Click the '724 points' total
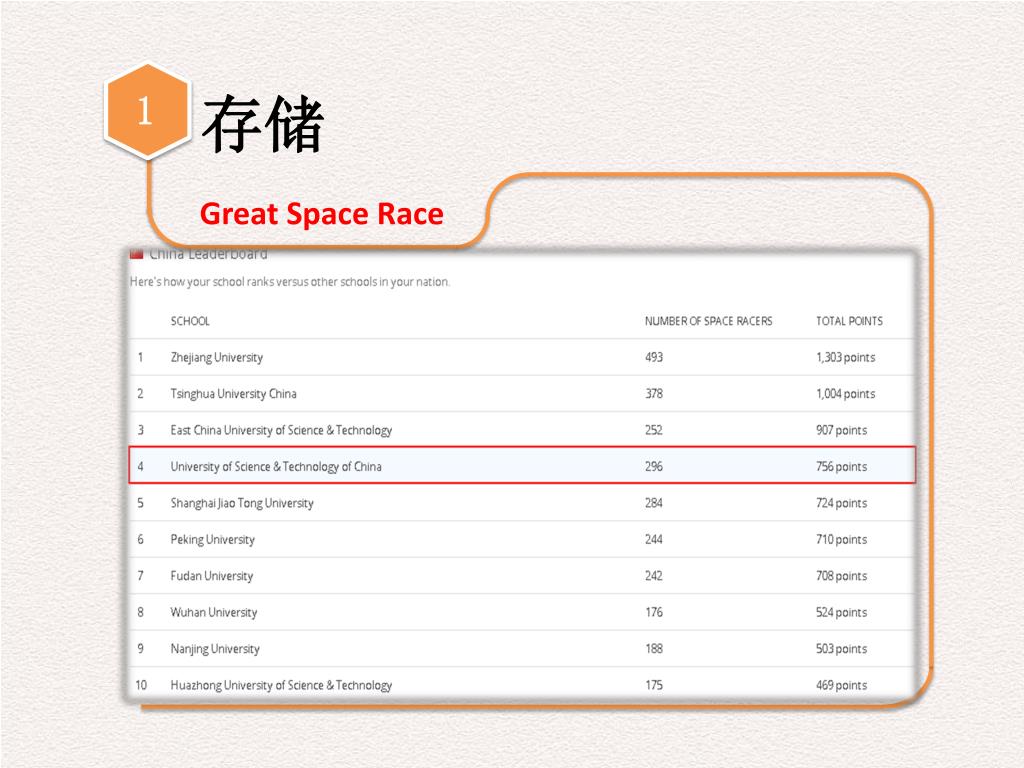Screen dimensions: 1024x768 pos(842,504)
